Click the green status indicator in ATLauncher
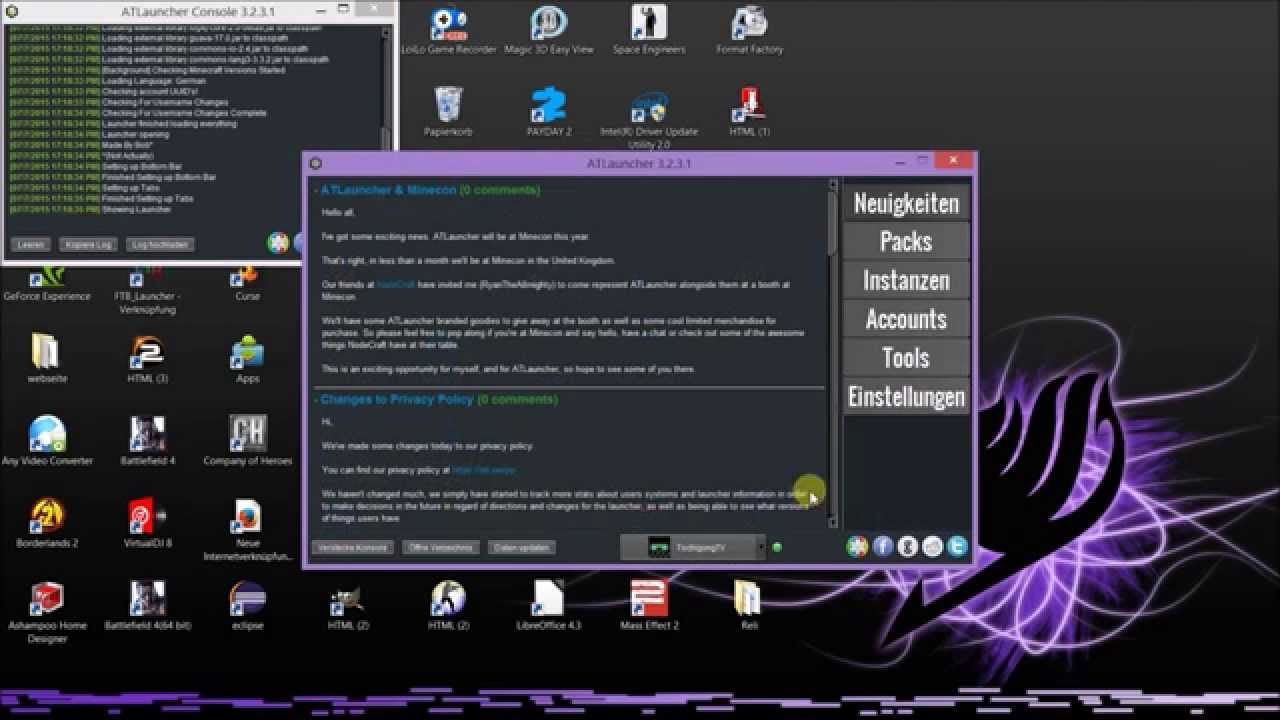Image resolution: width=1280 pixels, height=720 pixels. pos(777,547)
